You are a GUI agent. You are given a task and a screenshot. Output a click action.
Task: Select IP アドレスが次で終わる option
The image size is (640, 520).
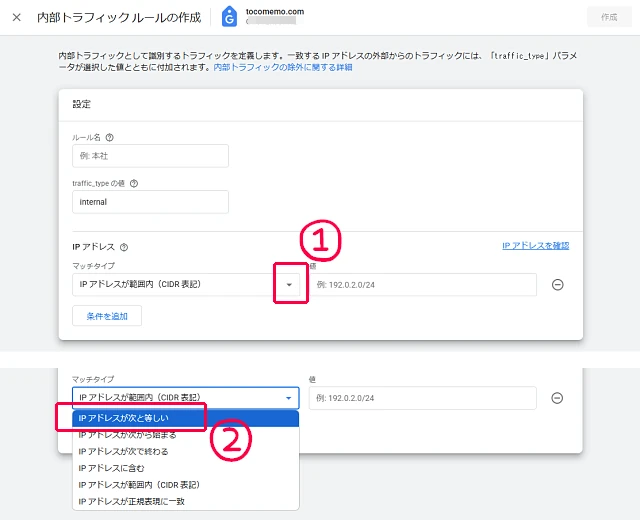click(186, 451)
